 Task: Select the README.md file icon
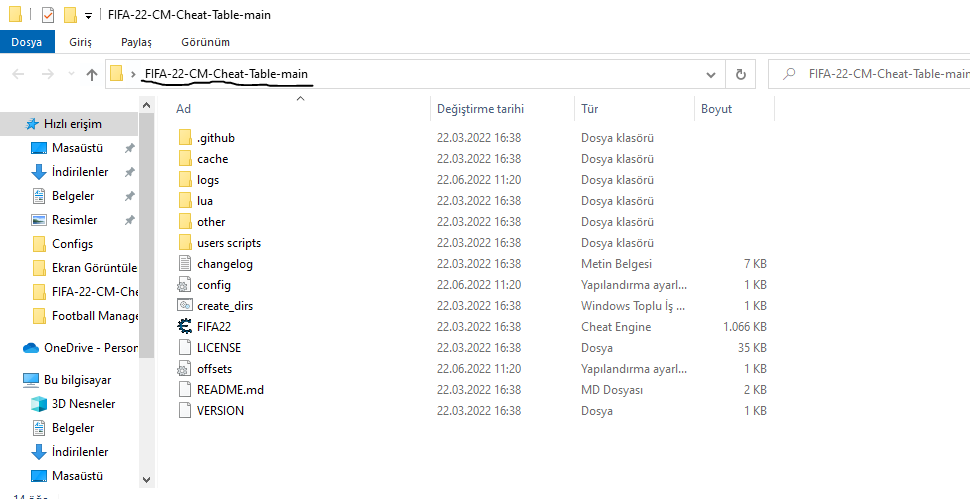pyautogui.click(x=185, y=390)
